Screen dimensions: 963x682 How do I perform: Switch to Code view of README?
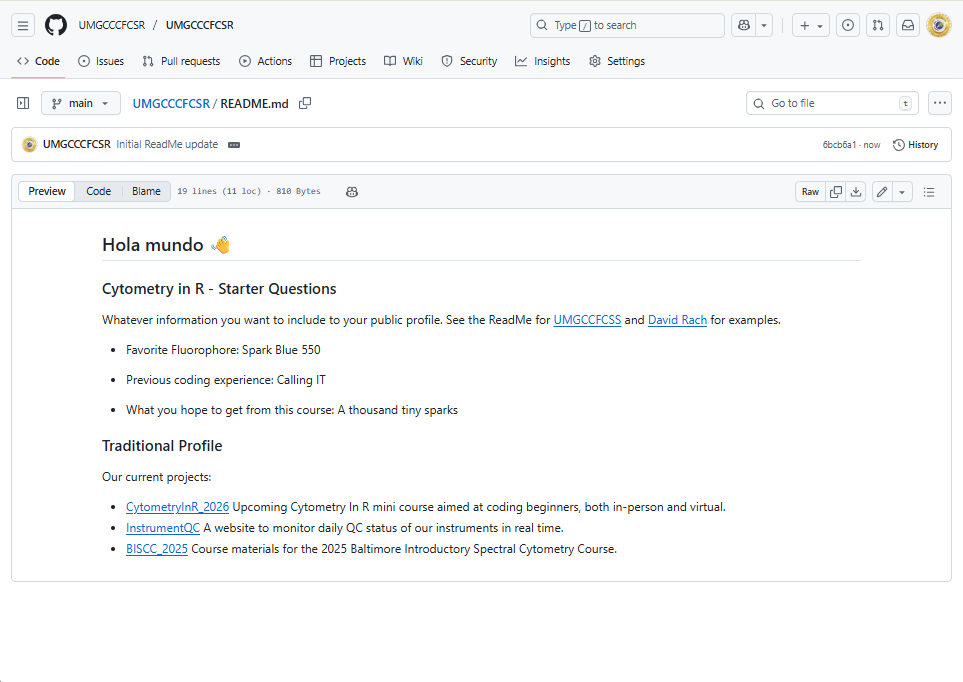pos(98,191)
